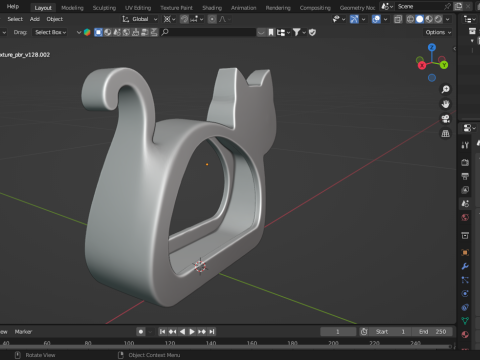Click the pan hand viewport button
Viewport: 480px width, 360px height.
click(x=446, y=104)
